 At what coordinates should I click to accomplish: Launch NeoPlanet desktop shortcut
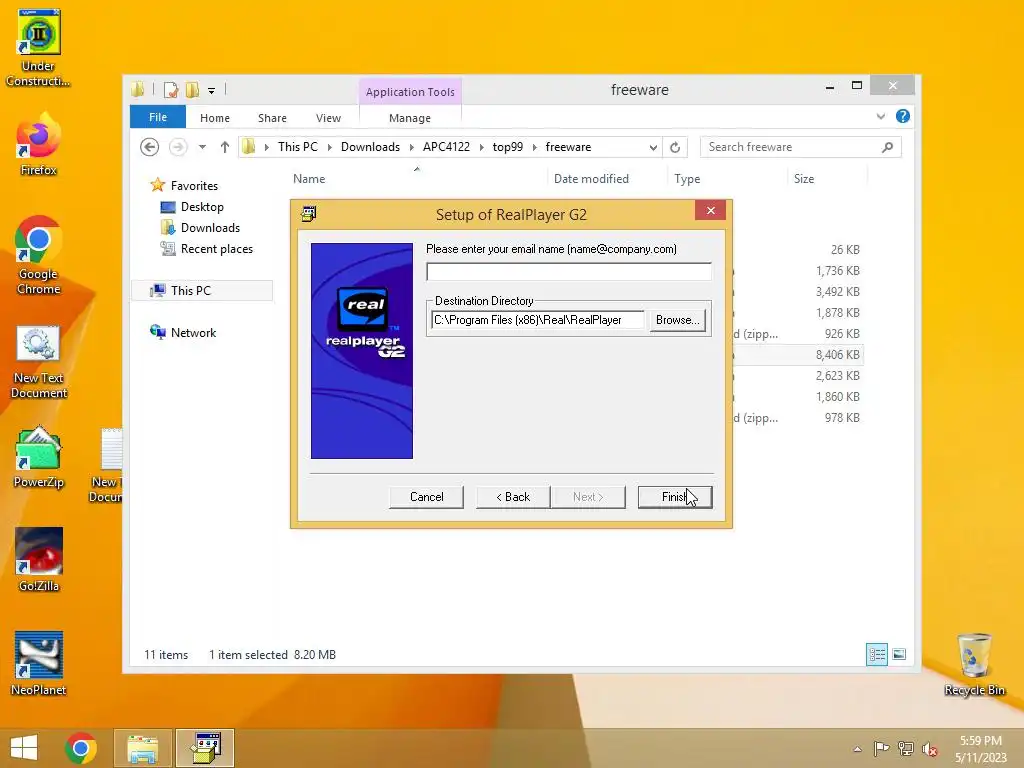(39, 664)
